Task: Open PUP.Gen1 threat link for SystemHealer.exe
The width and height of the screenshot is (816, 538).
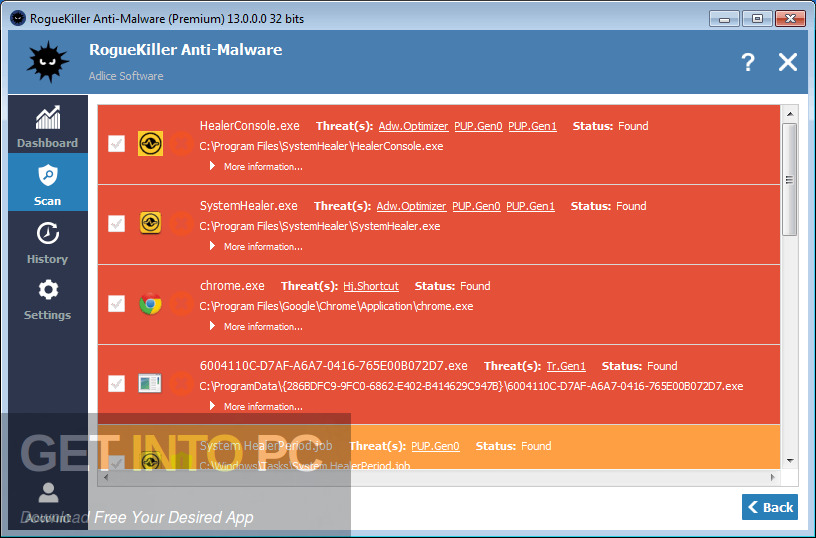Action: (530, 206)
